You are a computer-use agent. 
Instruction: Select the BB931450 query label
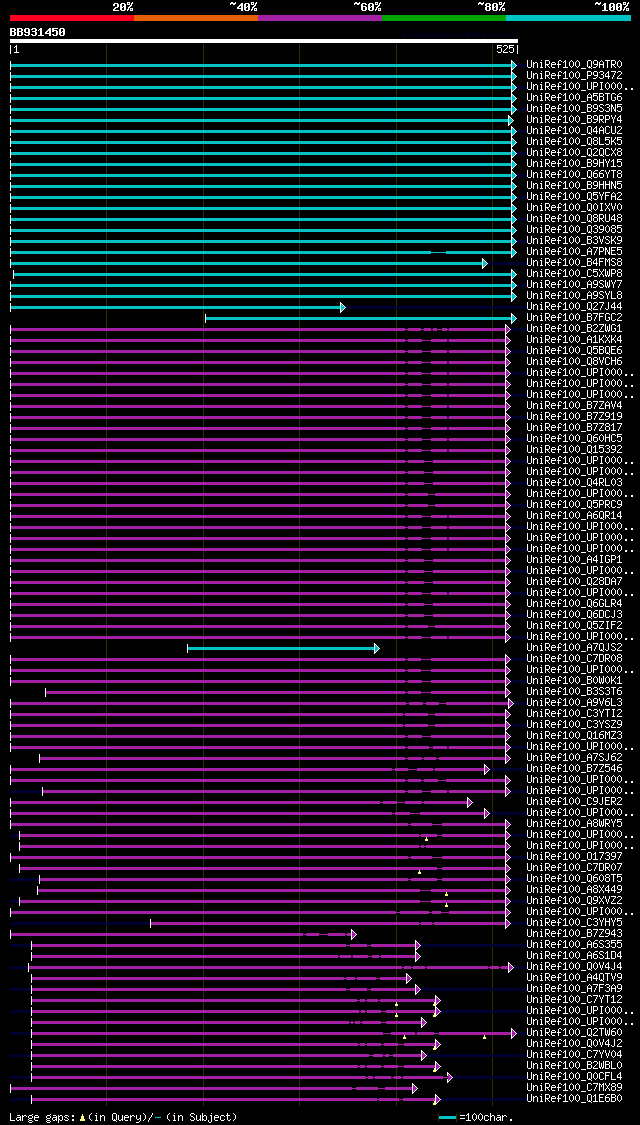pyautogui.click(x=38, y=32)
